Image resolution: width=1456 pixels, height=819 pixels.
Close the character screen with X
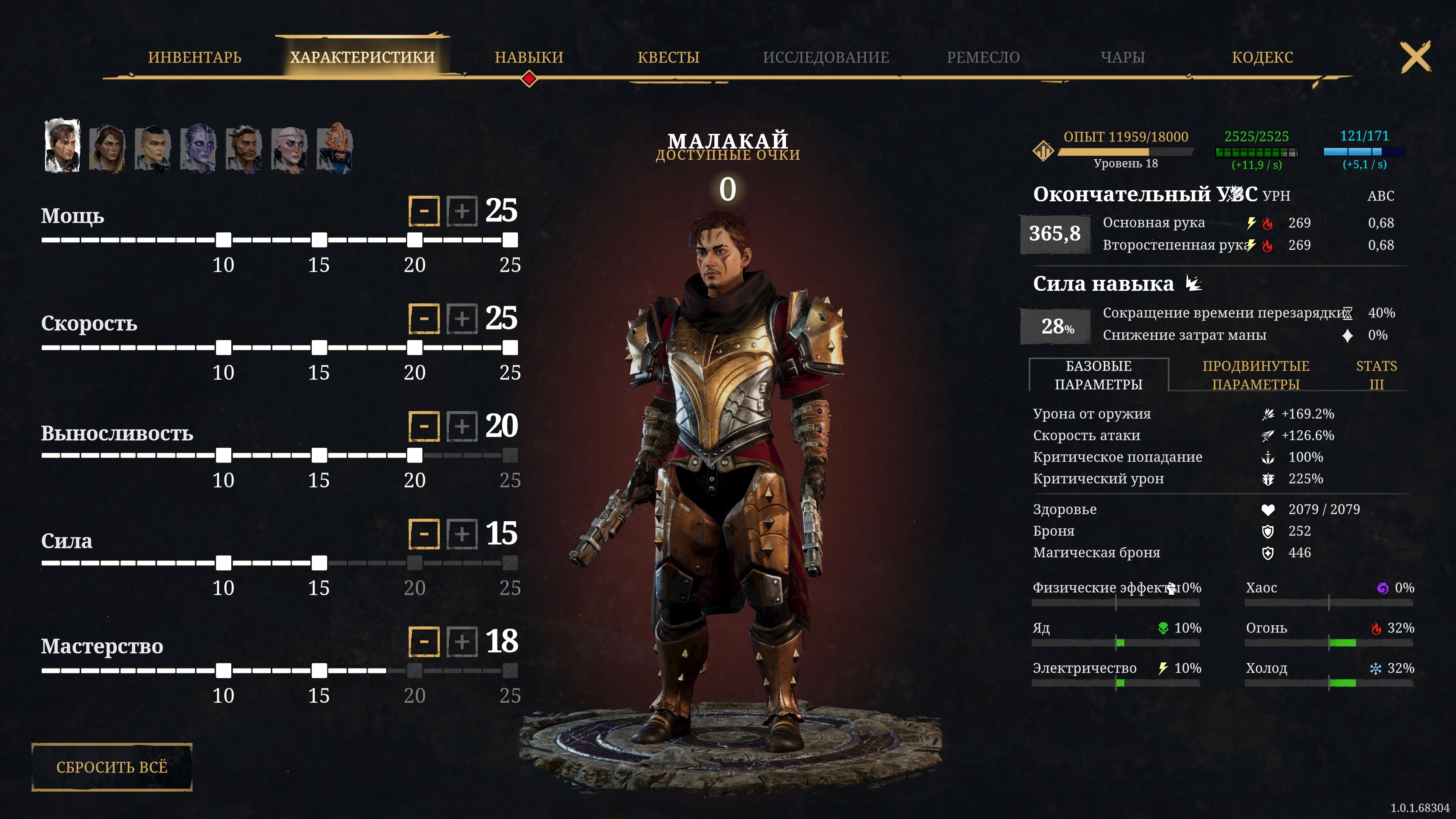1416,57
